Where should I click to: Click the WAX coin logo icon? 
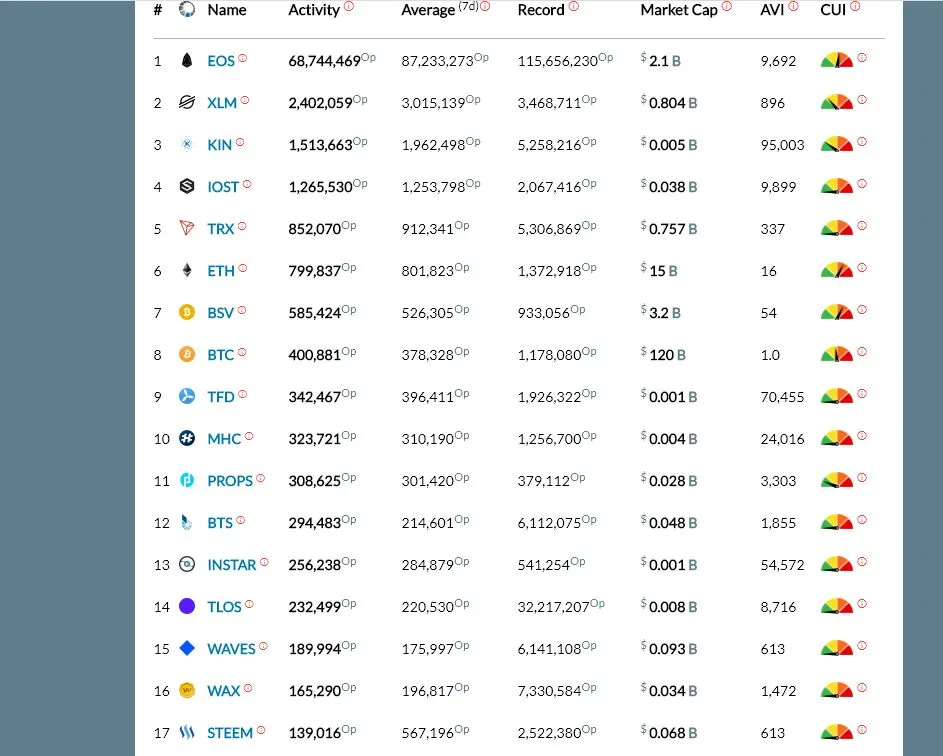tap(187, 690)
